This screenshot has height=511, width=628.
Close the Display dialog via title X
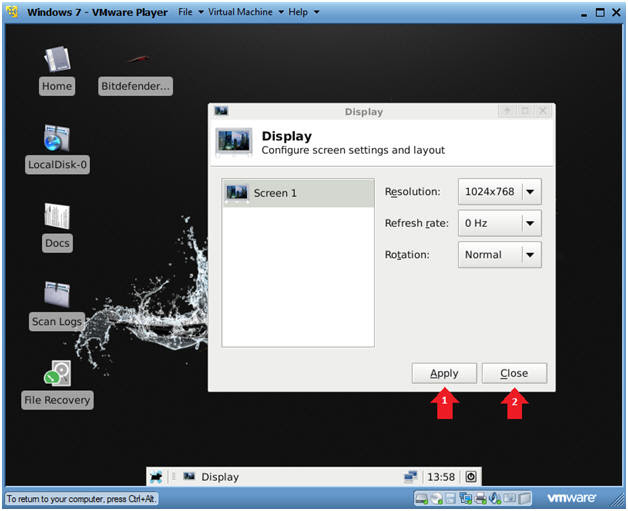coord(543,111)
